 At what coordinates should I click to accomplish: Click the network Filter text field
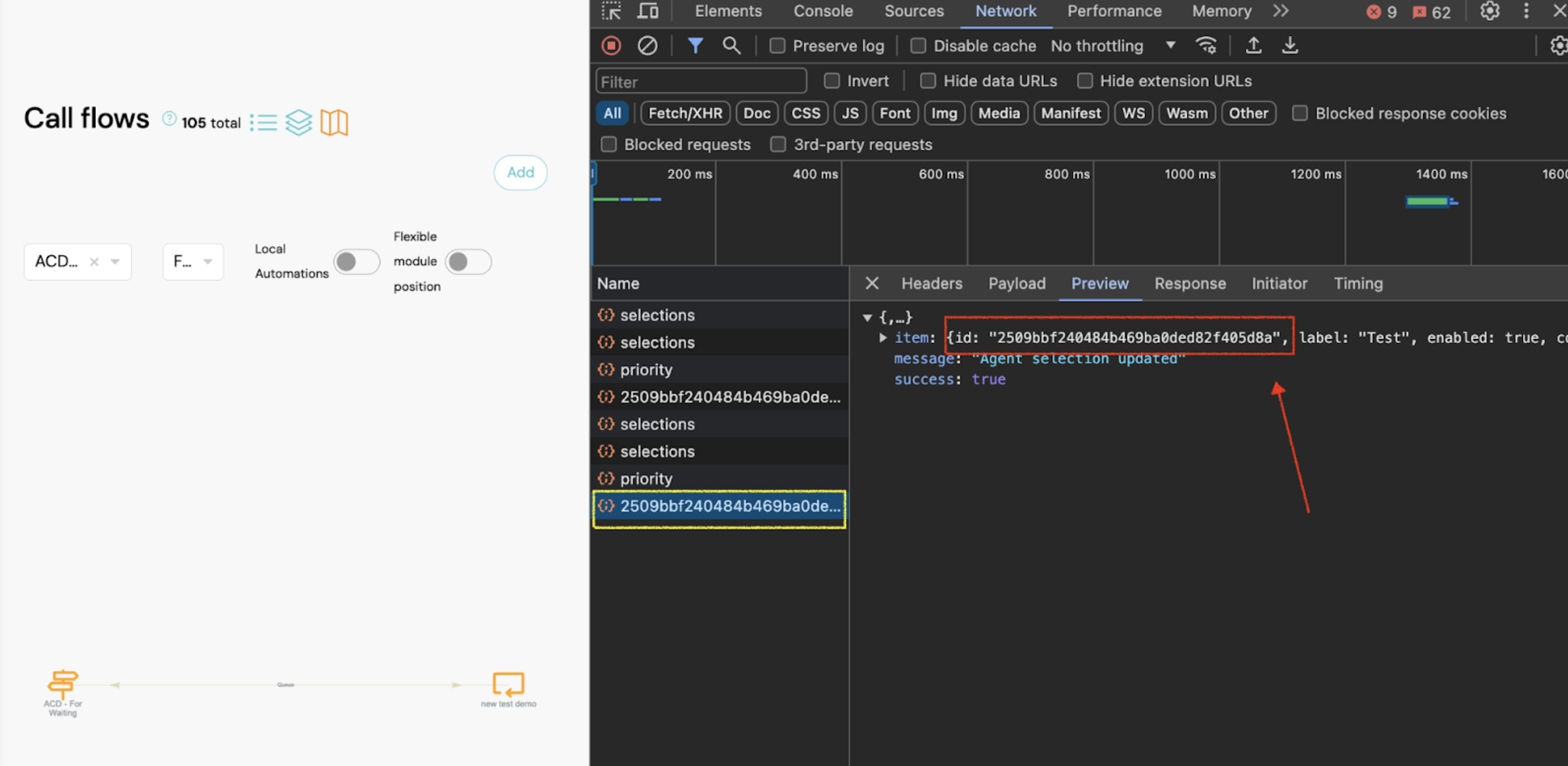[701, 82]
